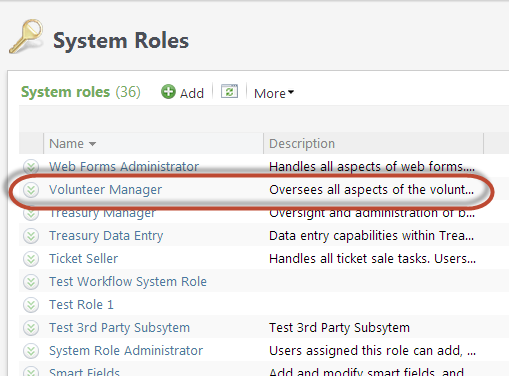Open the Treasury Data Entry link
This screenshot has width=509, height=376.
click(106, 236)
